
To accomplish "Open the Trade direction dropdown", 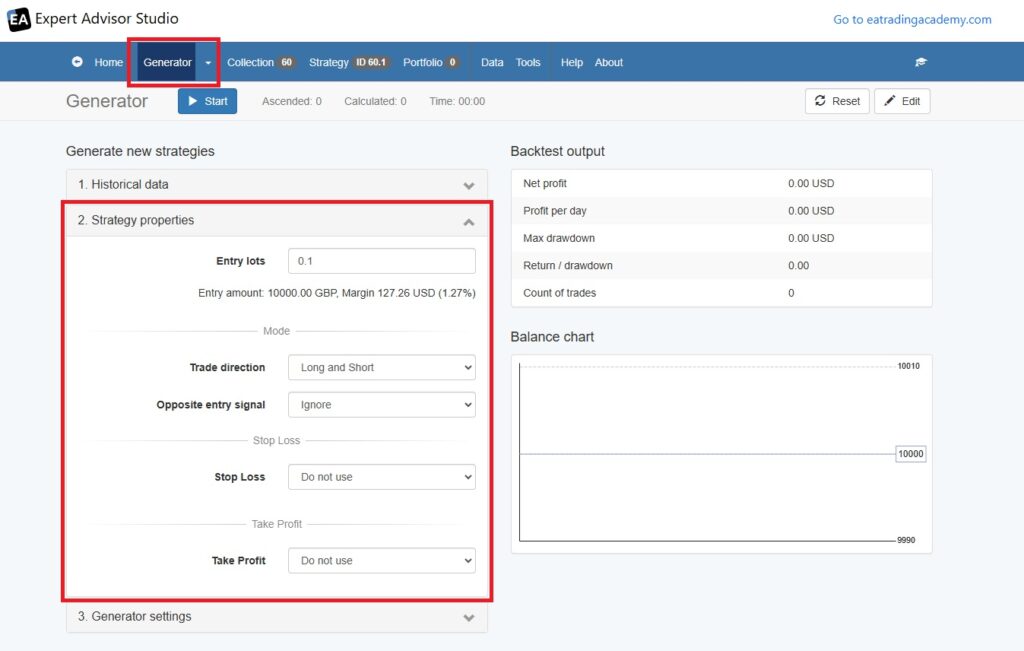I will [x=381, y=368].
